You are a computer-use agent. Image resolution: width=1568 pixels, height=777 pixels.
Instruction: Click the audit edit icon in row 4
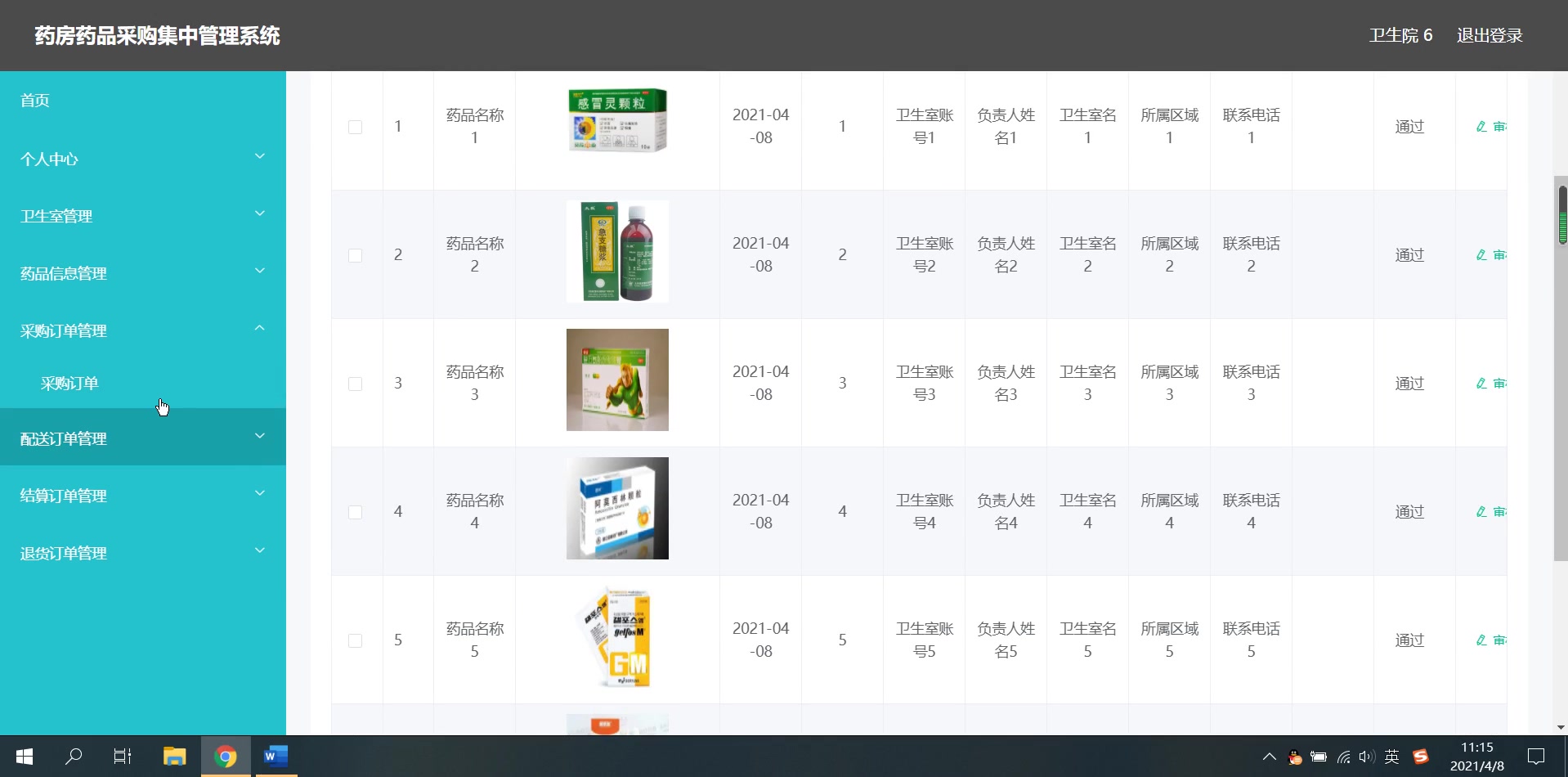click(x=1481, y=512)
